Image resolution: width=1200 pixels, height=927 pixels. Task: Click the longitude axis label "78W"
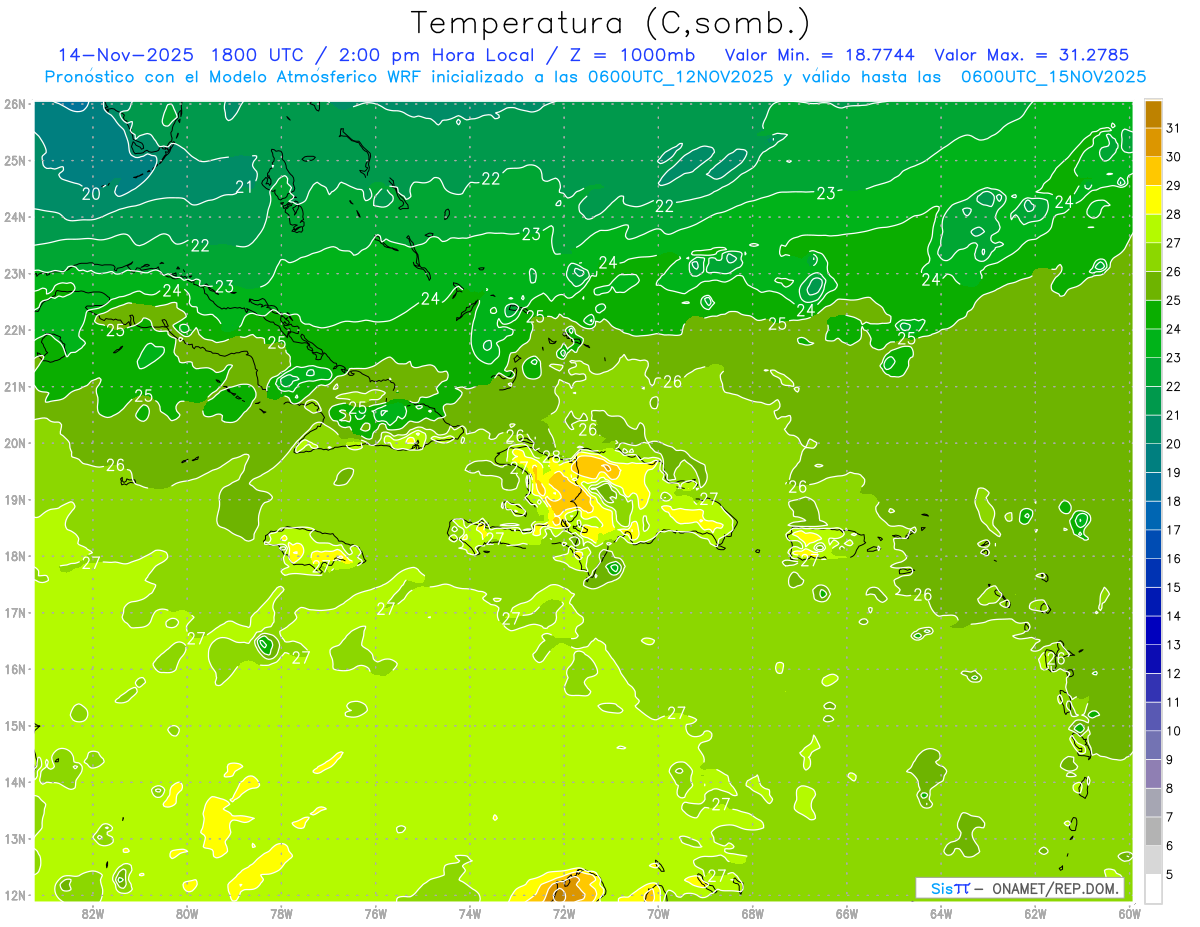pyautogui.click(x=281, y=913)
